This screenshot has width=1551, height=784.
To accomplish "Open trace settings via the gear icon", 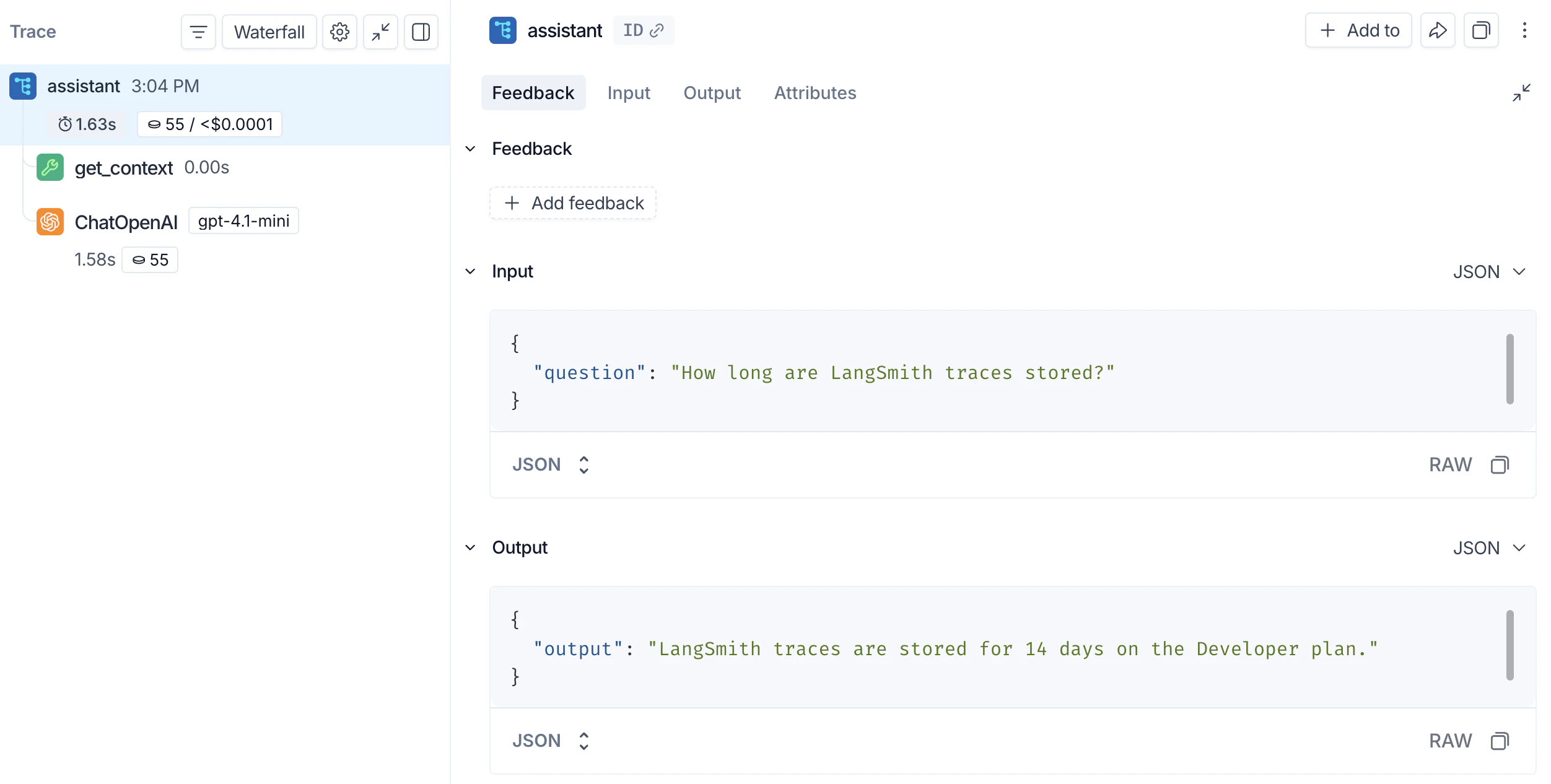I will point(339,32).
